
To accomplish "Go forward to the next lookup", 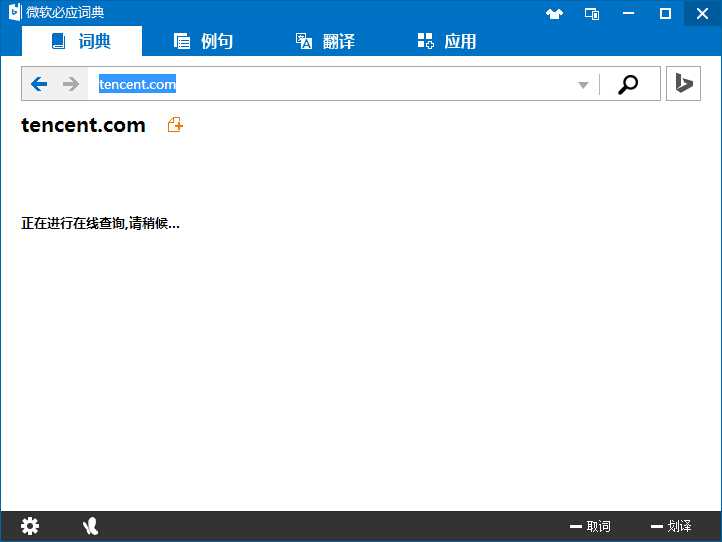I will 70,84.
